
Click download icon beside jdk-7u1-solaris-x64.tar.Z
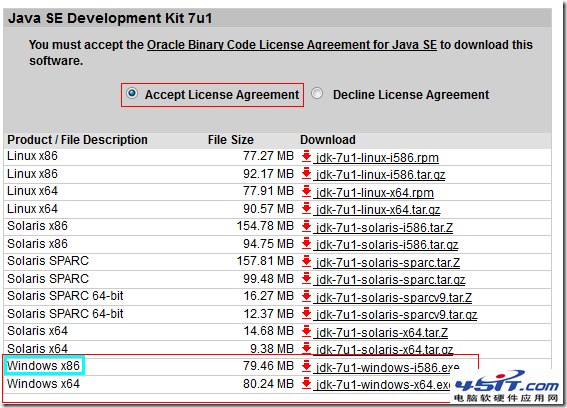[306, 331]
